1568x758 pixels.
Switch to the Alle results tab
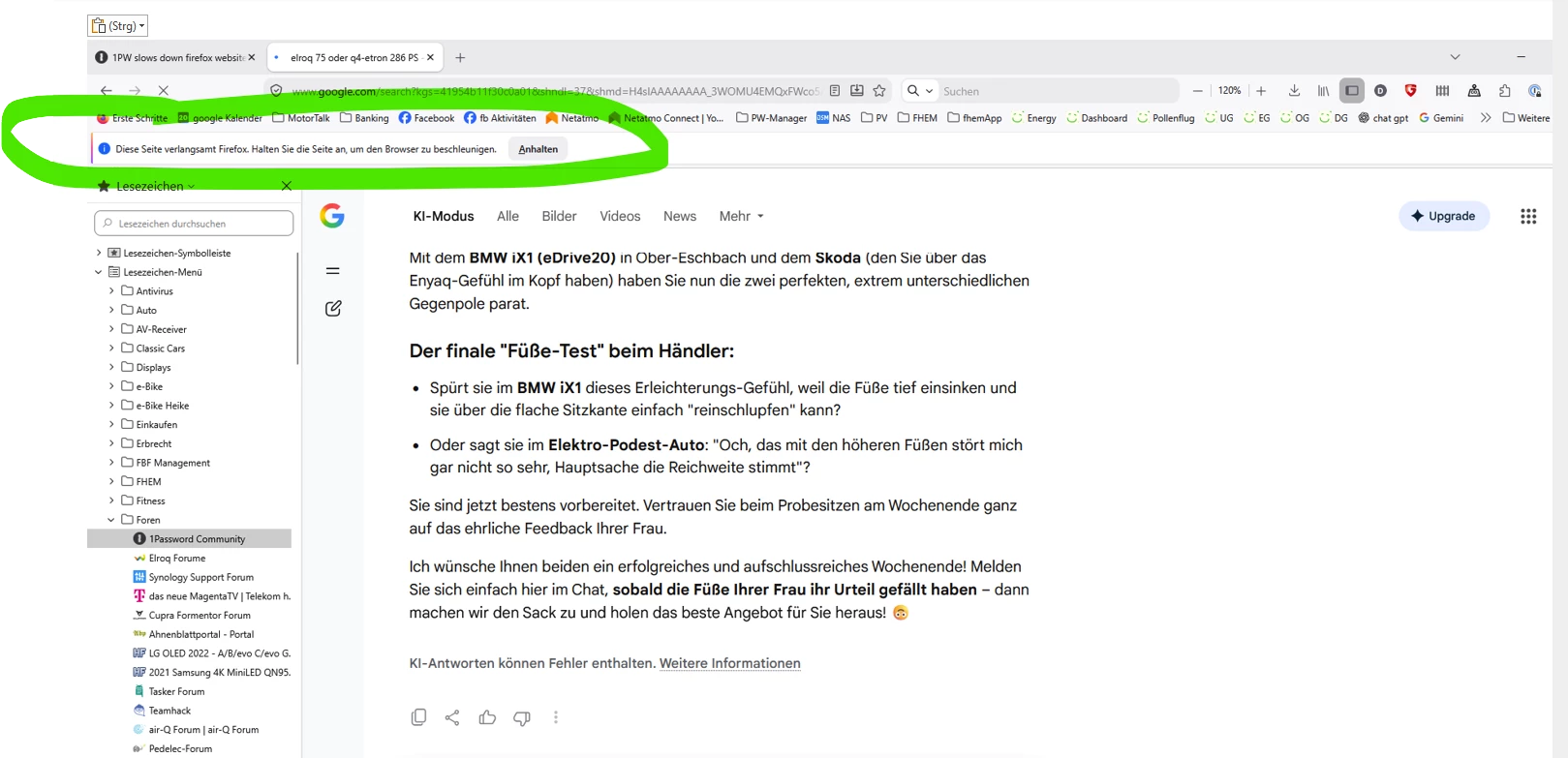click(x=507, y=216)
